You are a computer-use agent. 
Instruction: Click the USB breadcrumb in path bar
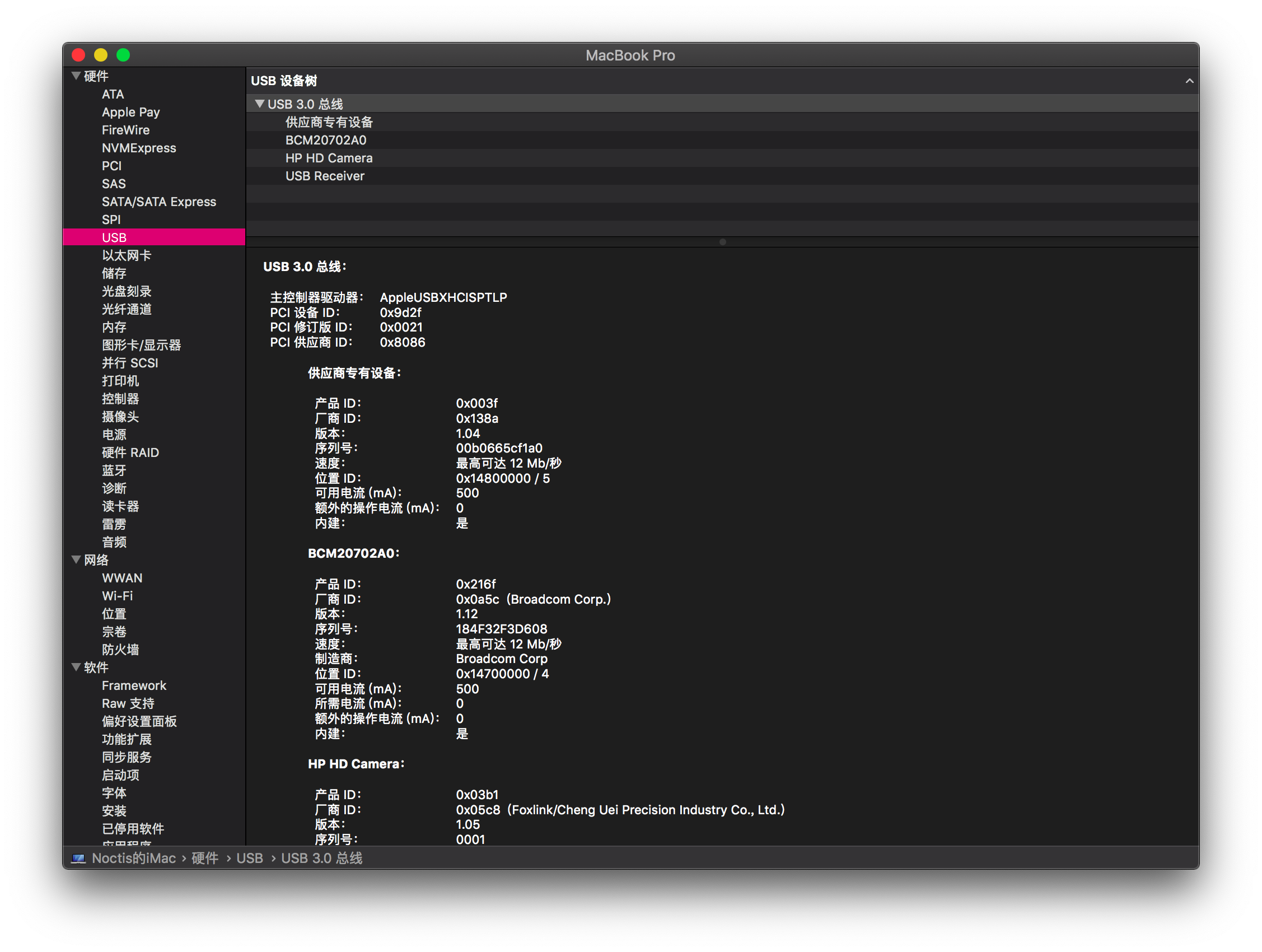pos(249,858)
